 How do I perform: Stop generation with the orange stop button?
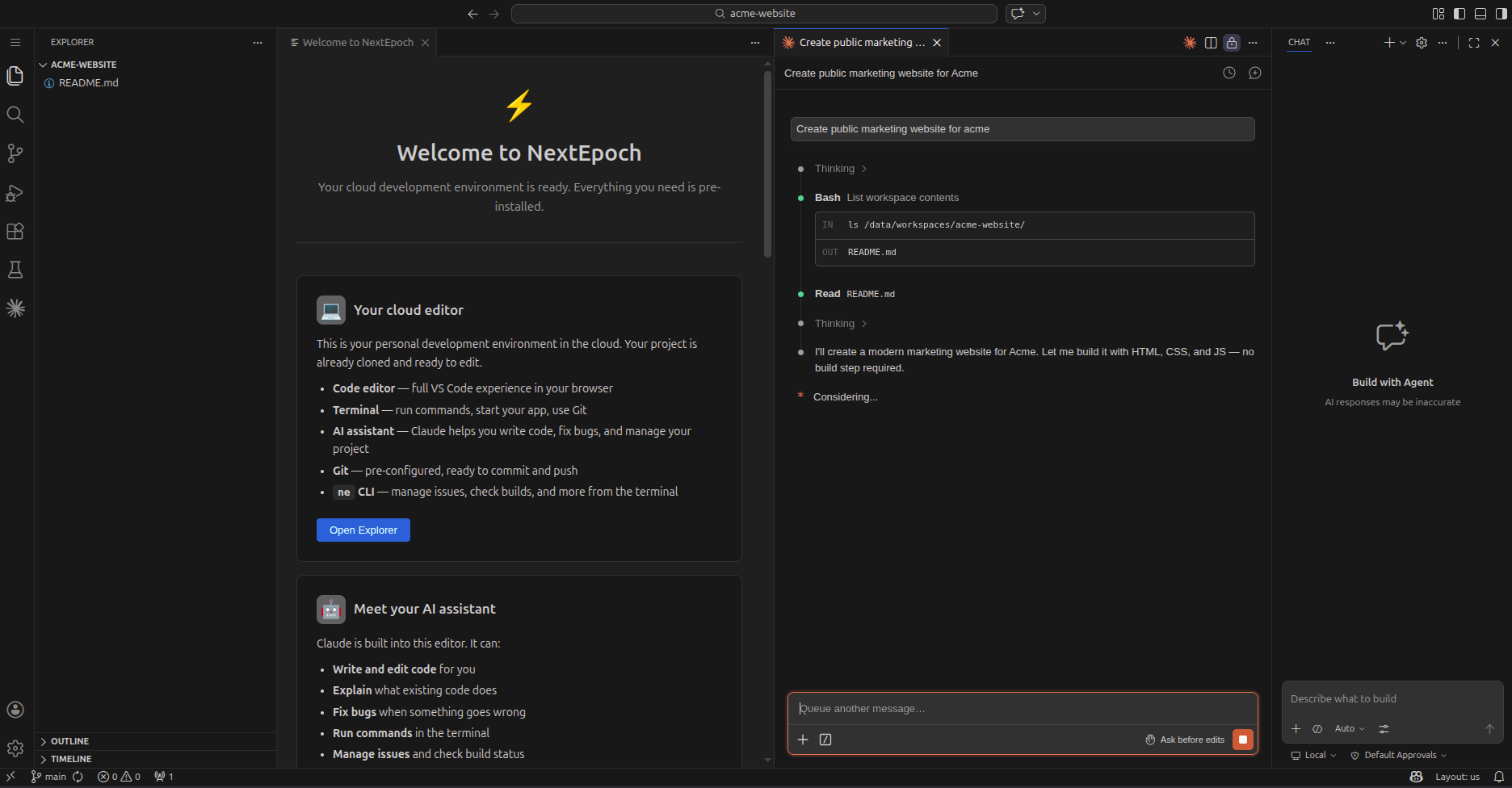pos(1243,740)
